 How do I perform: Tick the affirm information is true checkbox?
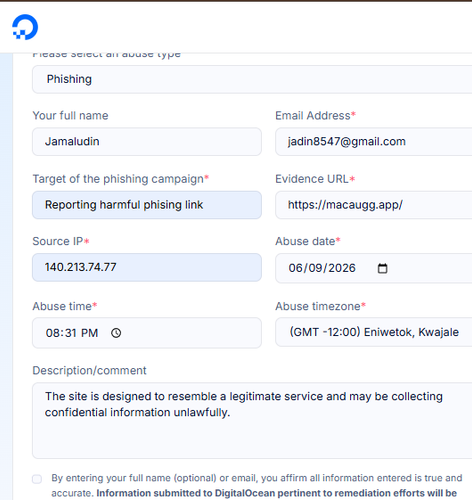click(x=37, y=479)
